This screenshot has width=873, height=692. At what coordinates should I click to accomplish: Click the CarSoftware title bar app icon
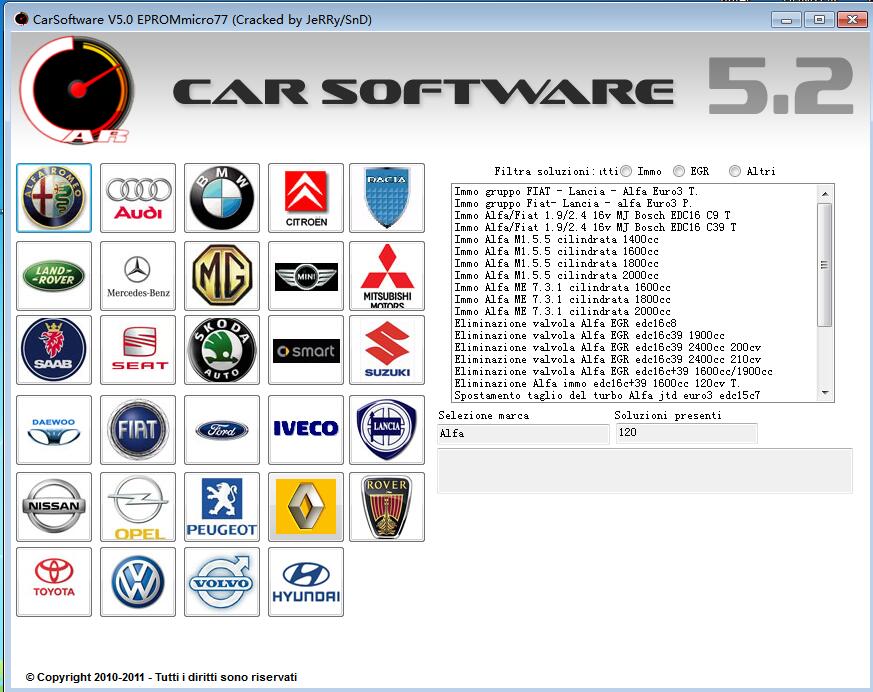(x=21, y=19)
